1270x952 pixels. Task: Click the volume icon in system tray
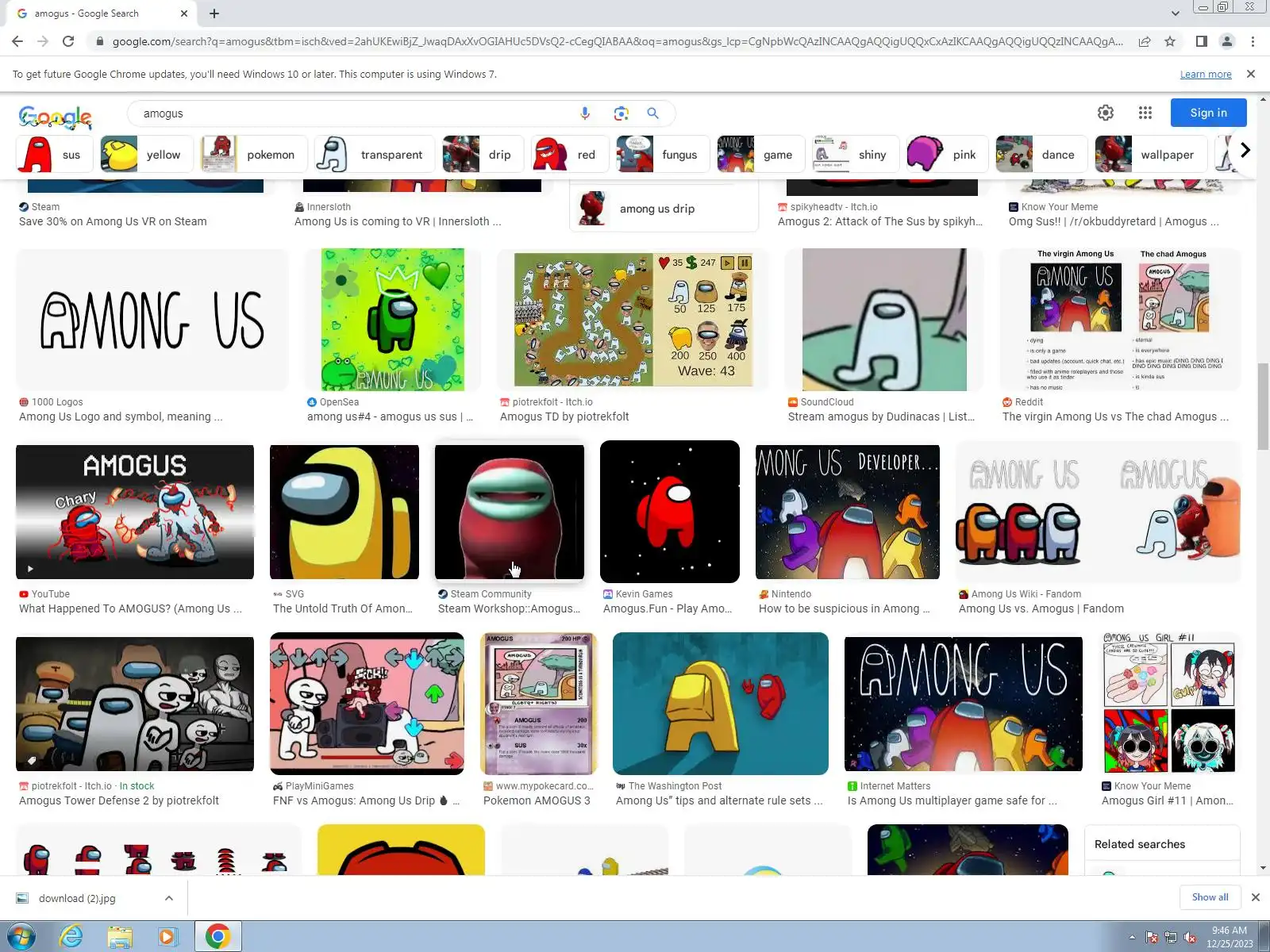[1190, 938]
